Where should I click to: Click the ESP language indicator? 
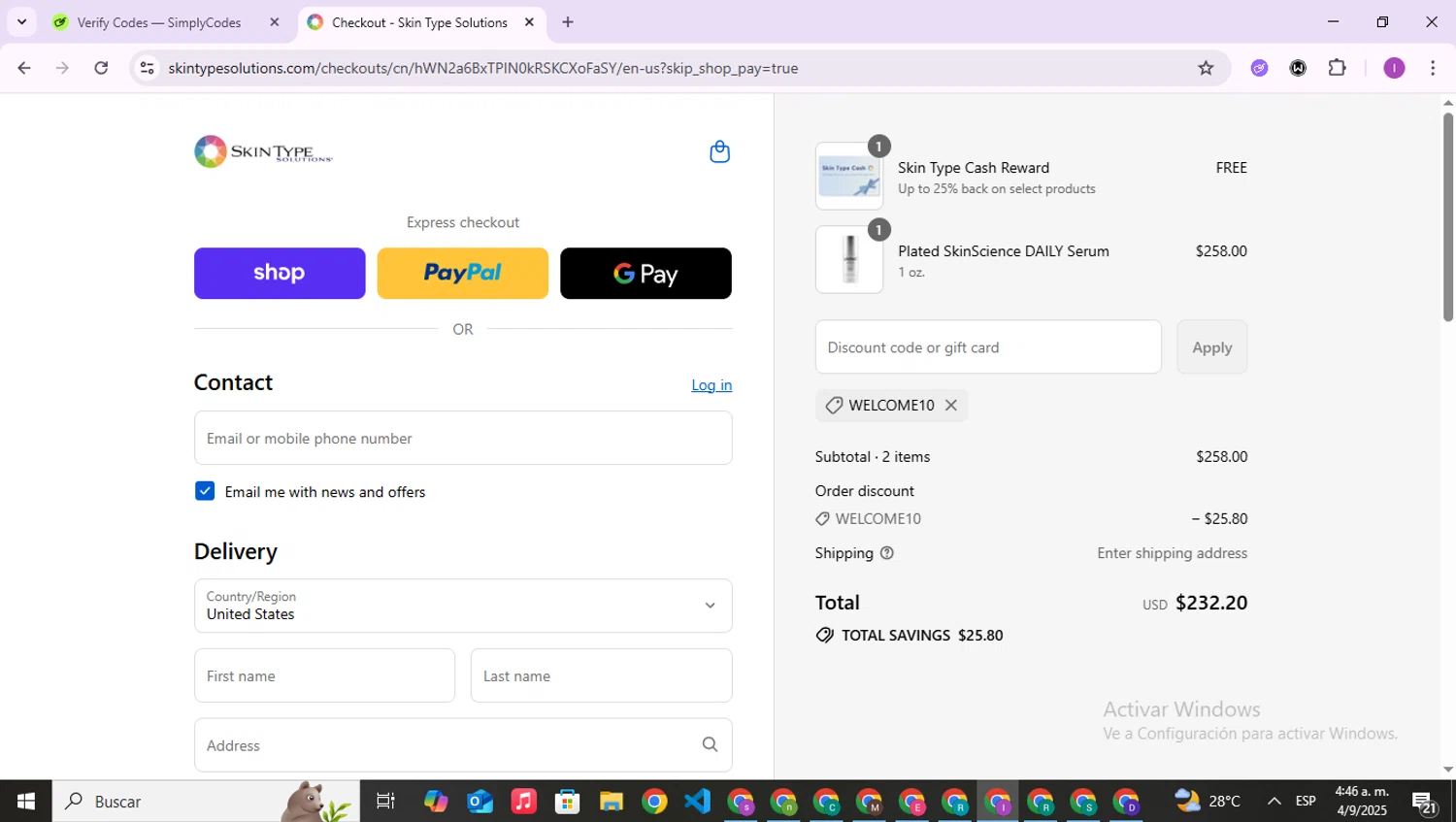tap(1306, 801)
